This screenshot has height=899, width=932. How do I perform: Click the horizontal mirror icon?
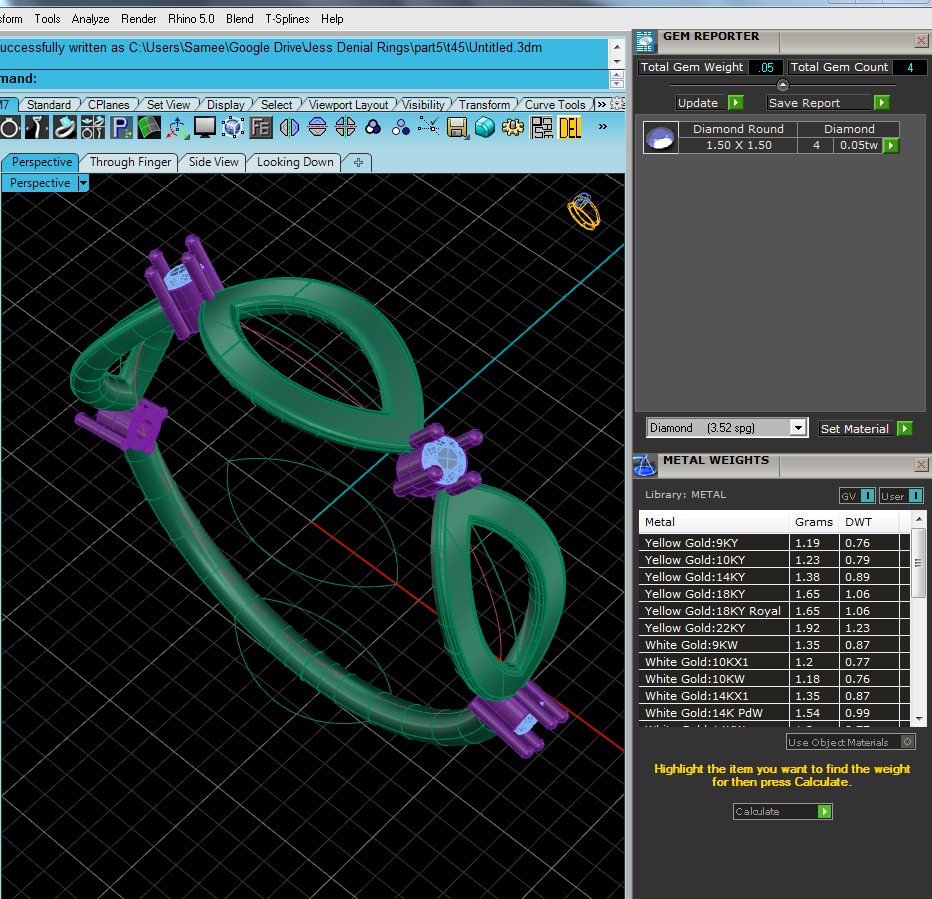coord(289,127)
